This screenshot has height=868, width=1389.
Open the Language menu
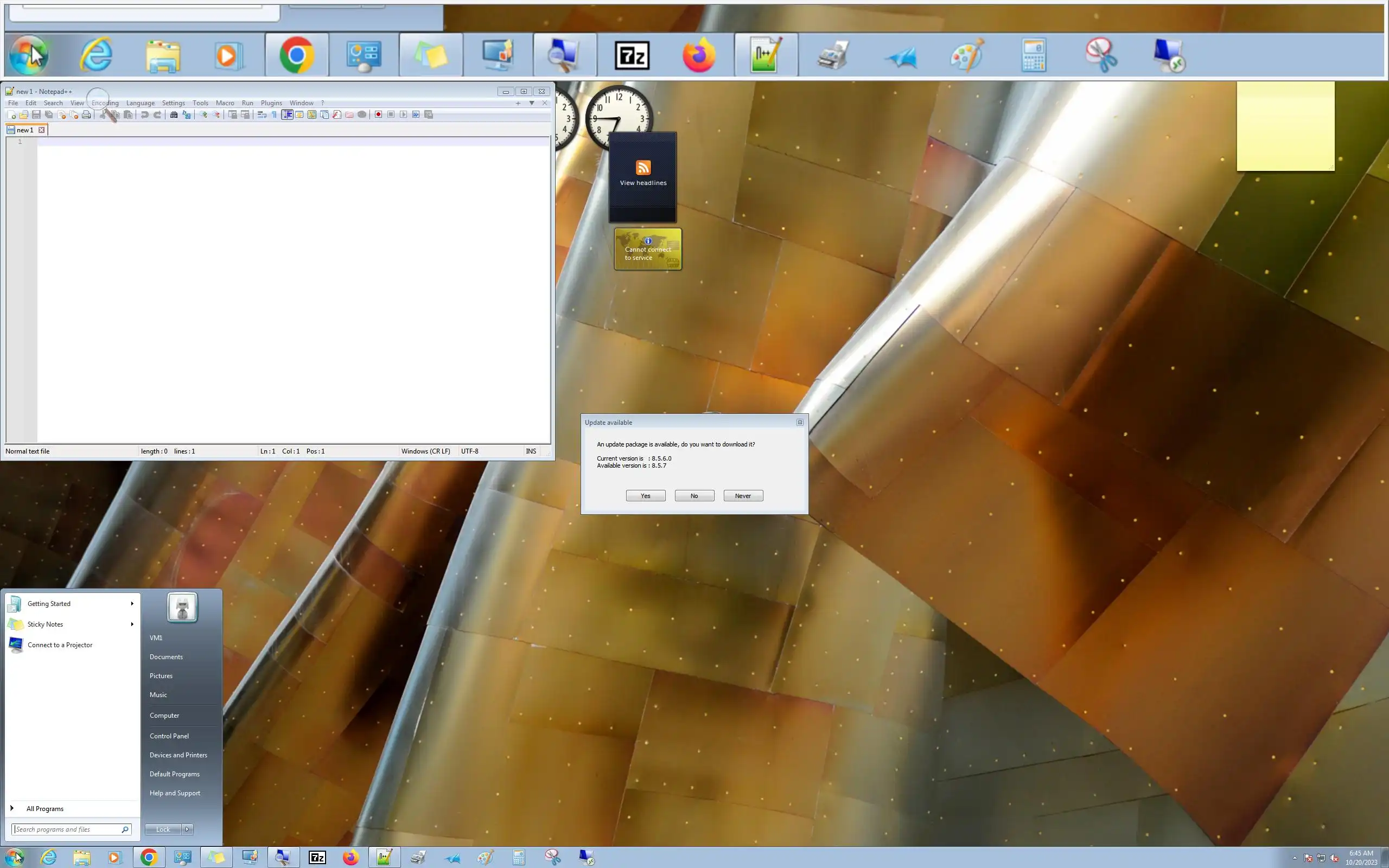tap(140, 103)
